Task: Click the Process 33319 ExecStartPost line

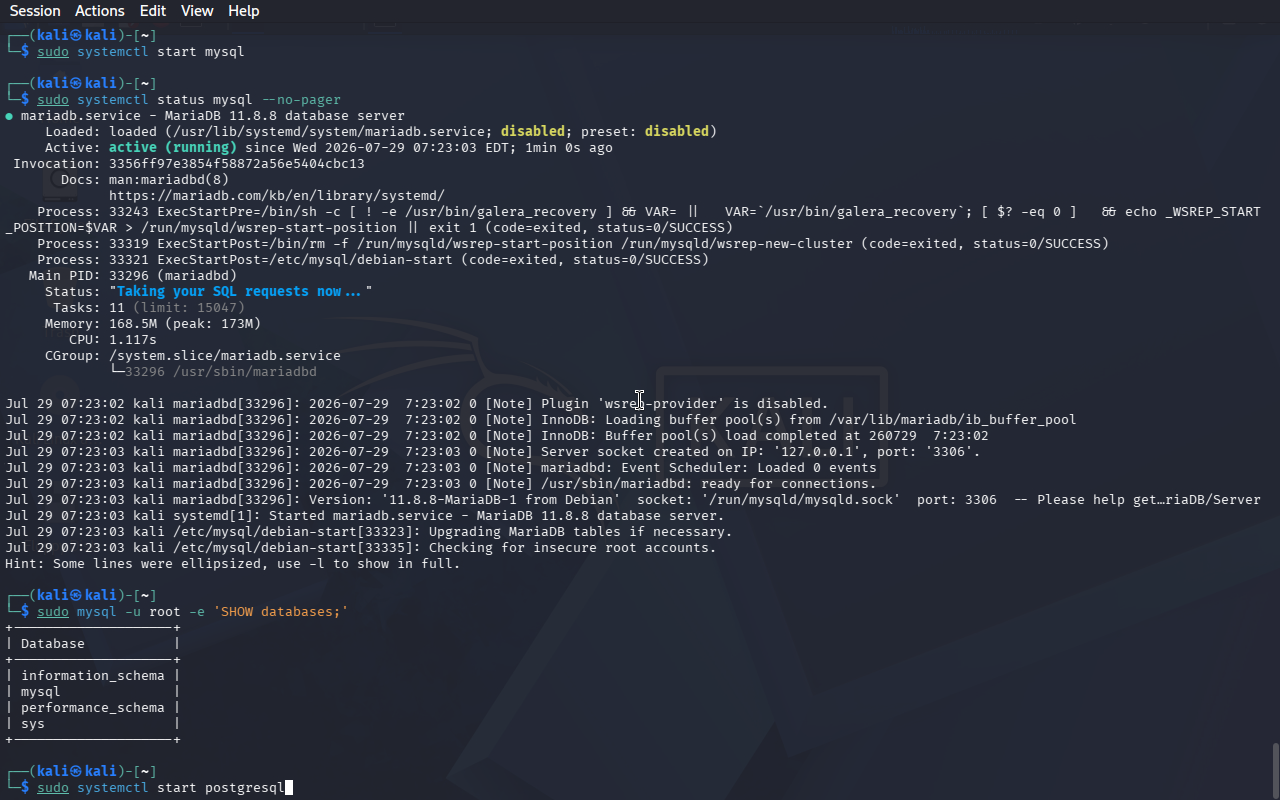Action: [x=573, y=244]
